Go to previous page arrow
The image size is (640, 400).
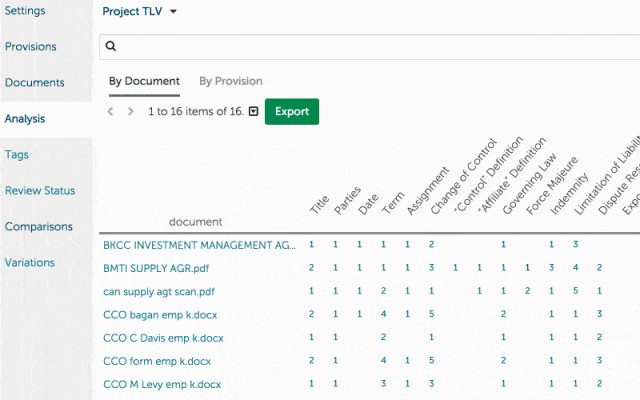(x=111, y=111)
